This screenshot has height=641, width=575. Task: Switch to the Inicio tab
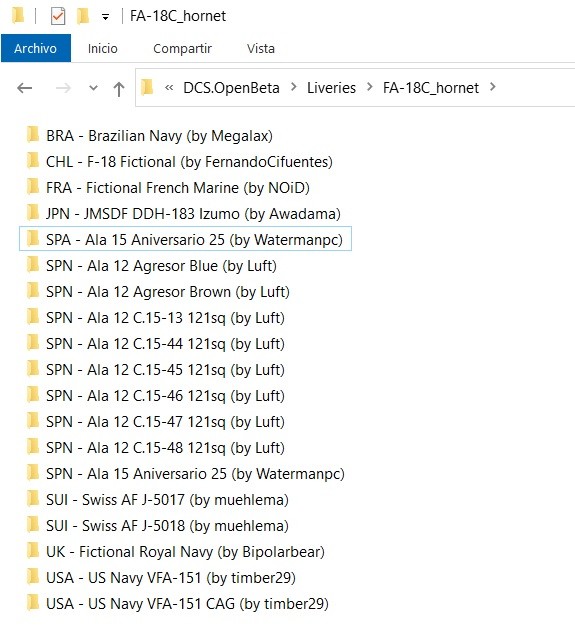click(x=103, y=49)
